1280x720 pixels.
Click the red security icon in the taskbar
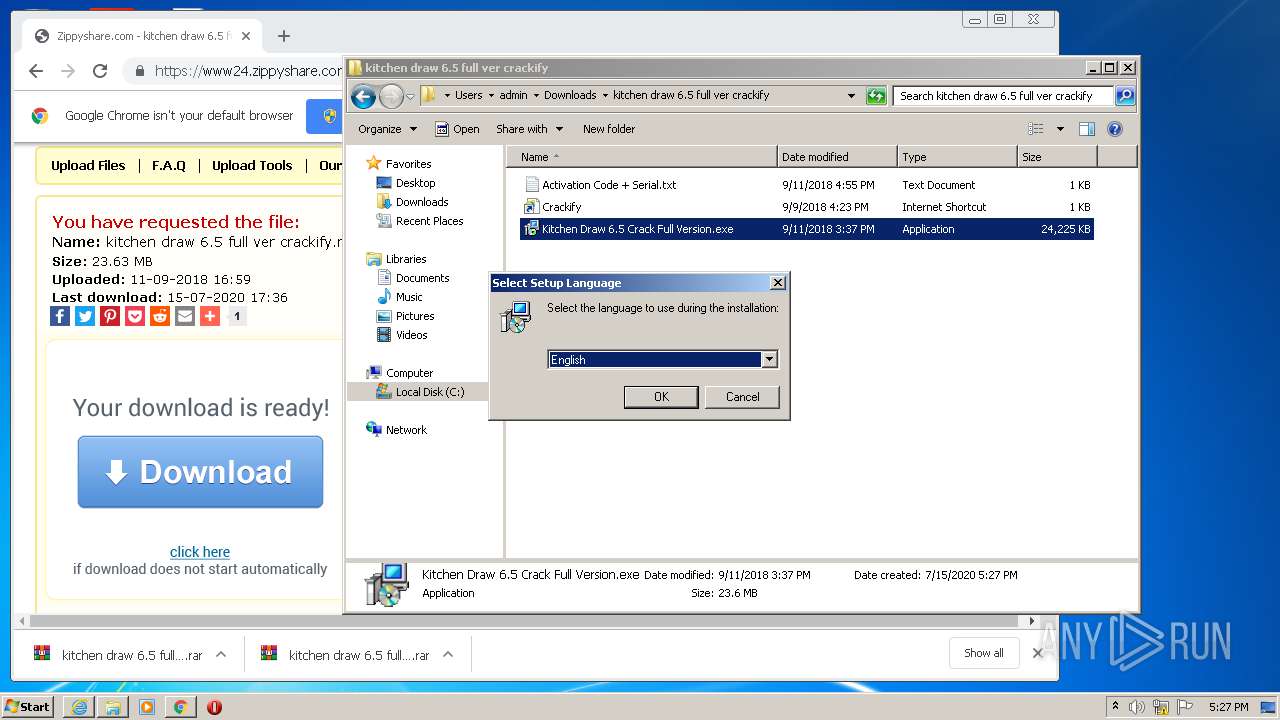(214, 707)
